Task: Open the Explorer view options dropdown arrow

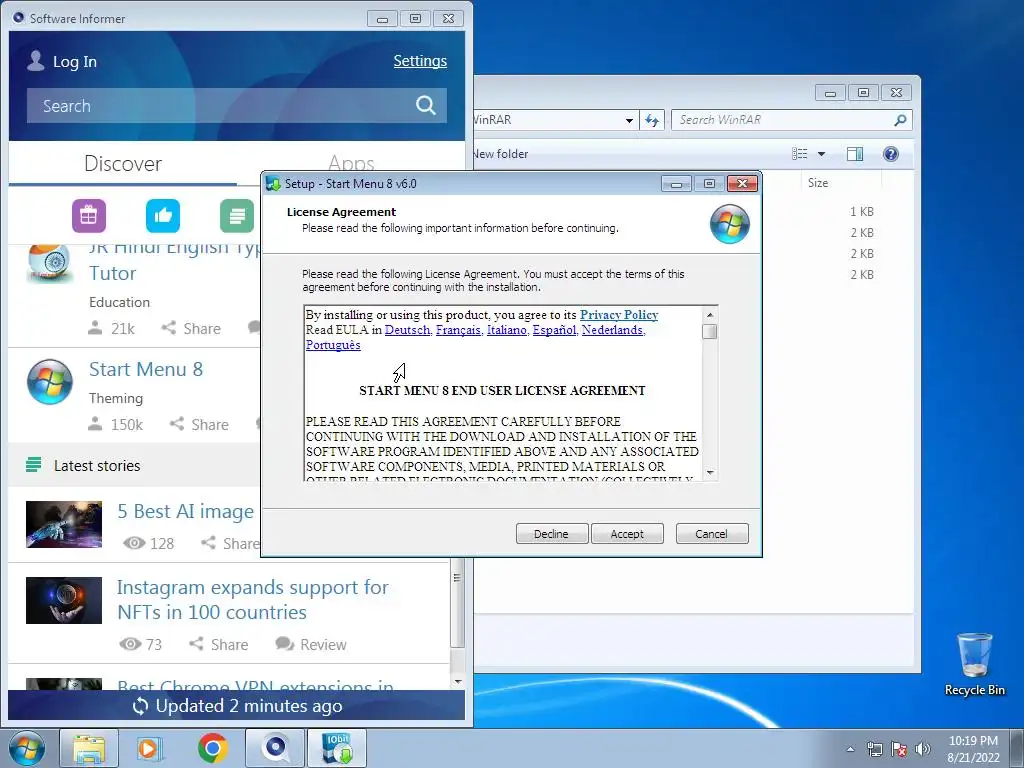Action: [x=822, y=154]
